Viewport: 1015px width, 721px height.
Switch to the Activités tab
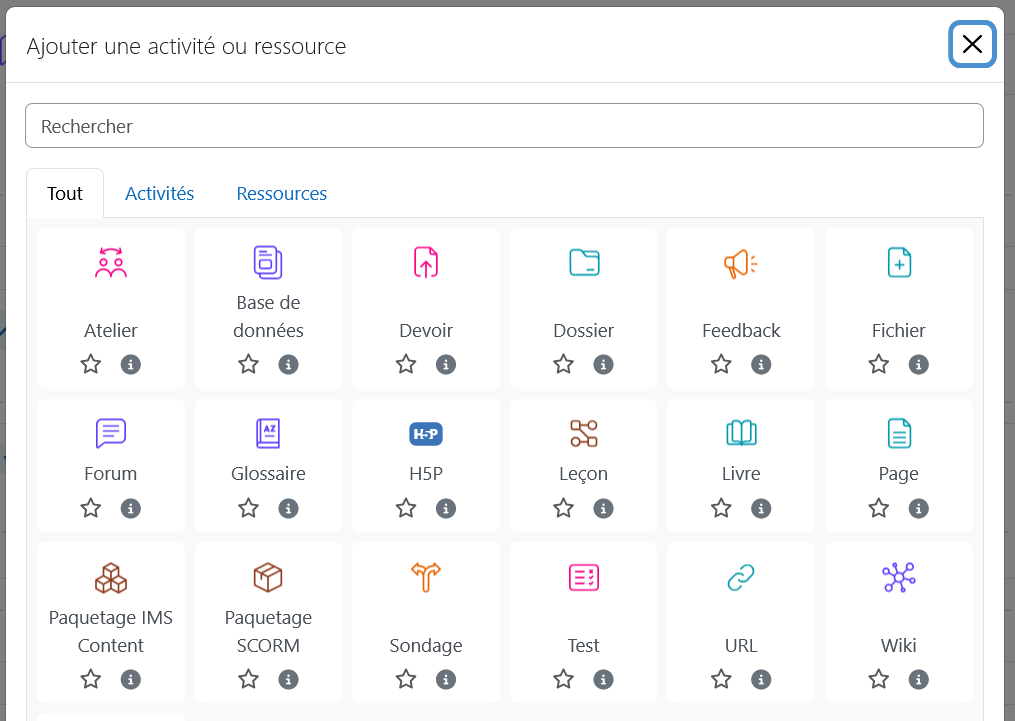[x=160, y=193]
